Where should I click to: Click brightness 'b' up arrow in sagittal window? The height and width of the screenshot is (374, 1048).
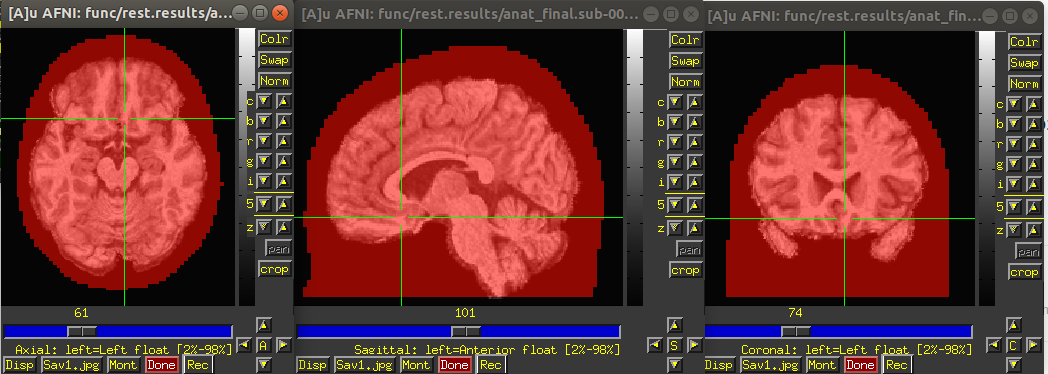694,122
